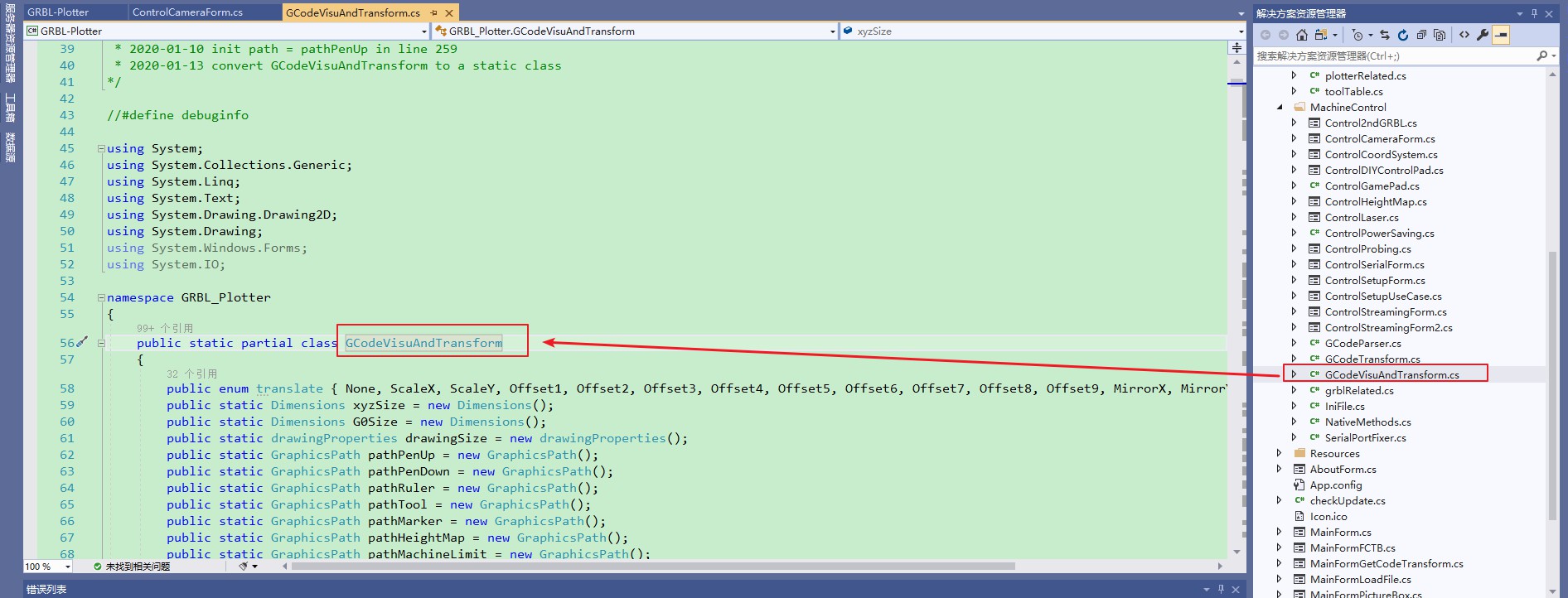Click the View Code angle-brackets icon

[1464, 35]
